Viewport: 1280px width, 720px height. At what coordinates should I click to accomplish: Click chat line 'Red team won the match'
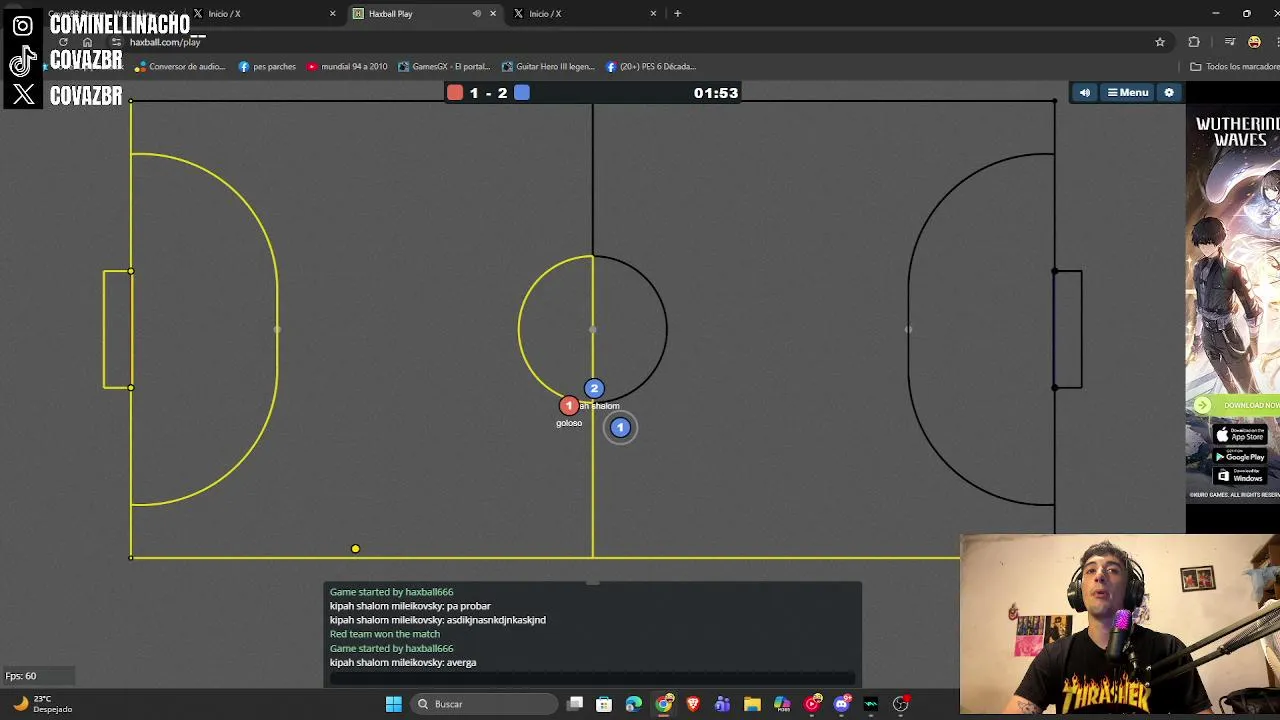tap(385, 634)
